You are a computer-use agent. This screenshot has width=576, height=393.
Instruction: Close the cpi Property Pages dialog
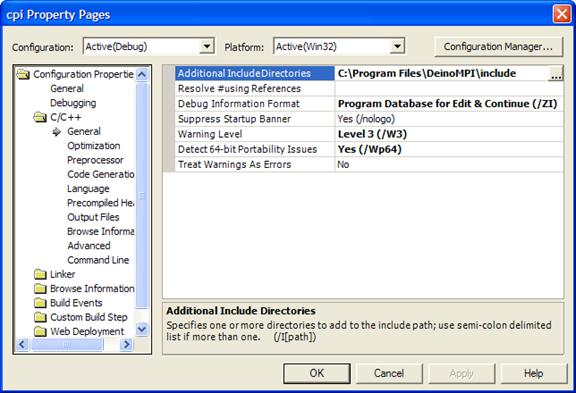click(x=562, y=14)
